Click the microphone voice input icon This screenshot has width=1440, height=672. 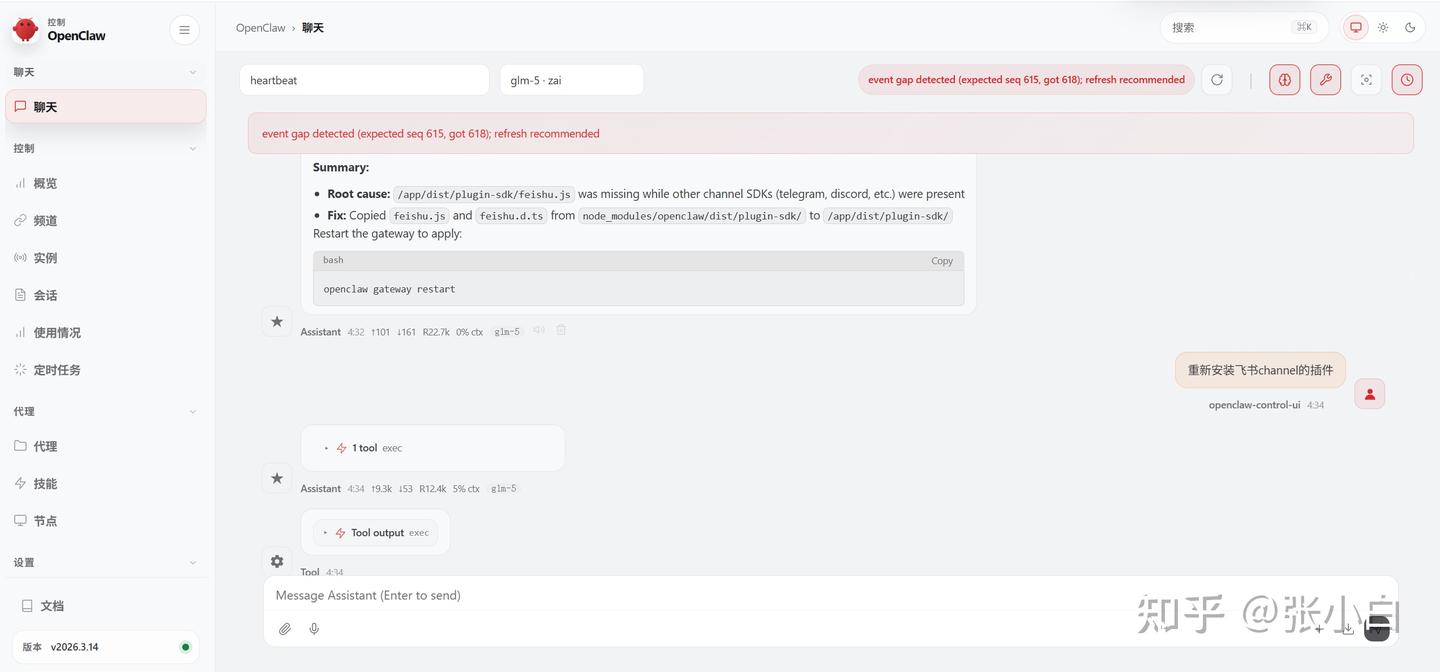point(314,629)
